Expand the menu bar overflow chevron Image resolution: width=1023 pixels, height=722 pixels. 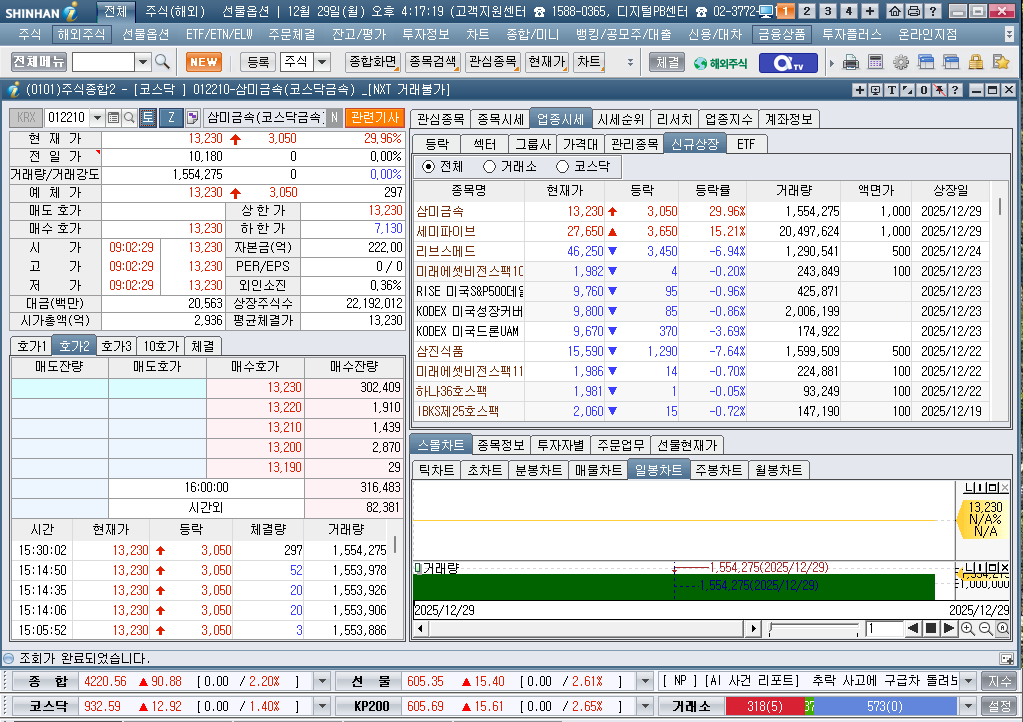1009,34
